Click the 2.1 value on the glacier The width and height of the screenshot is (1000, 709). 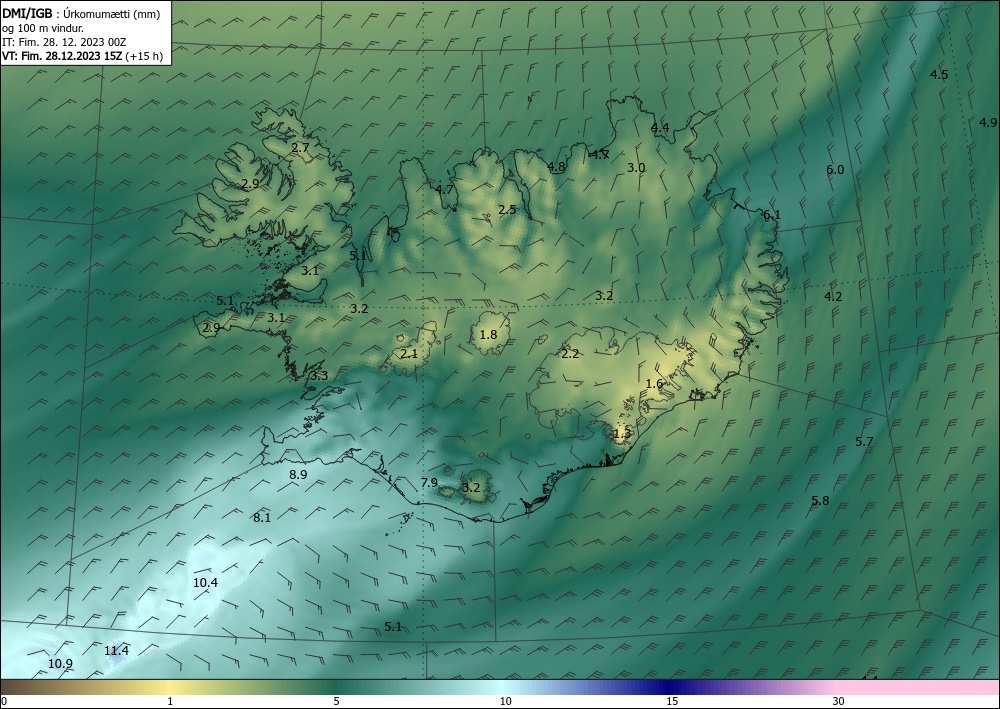point(409,353)
